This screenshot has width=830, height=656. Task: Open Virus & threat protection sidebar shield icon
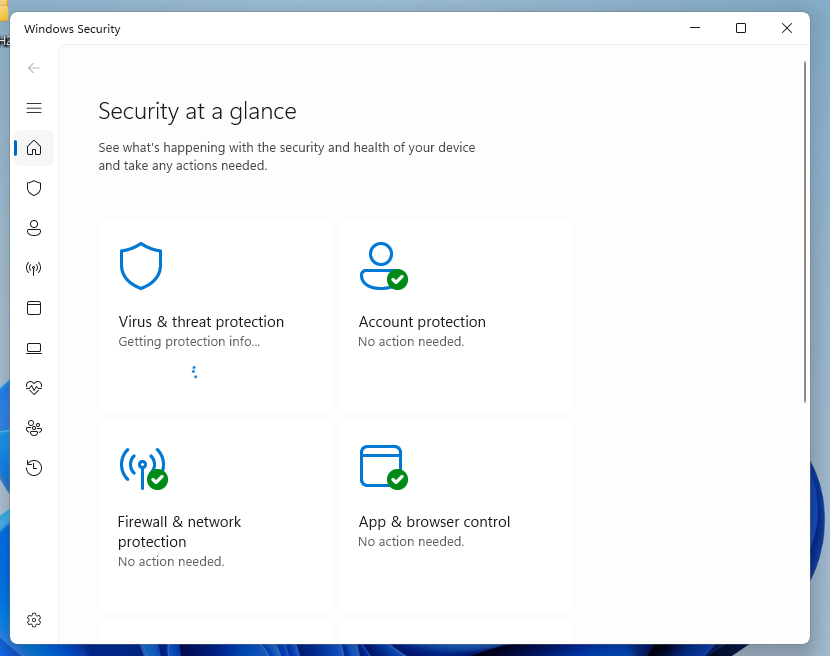click(x=34, y=188)
